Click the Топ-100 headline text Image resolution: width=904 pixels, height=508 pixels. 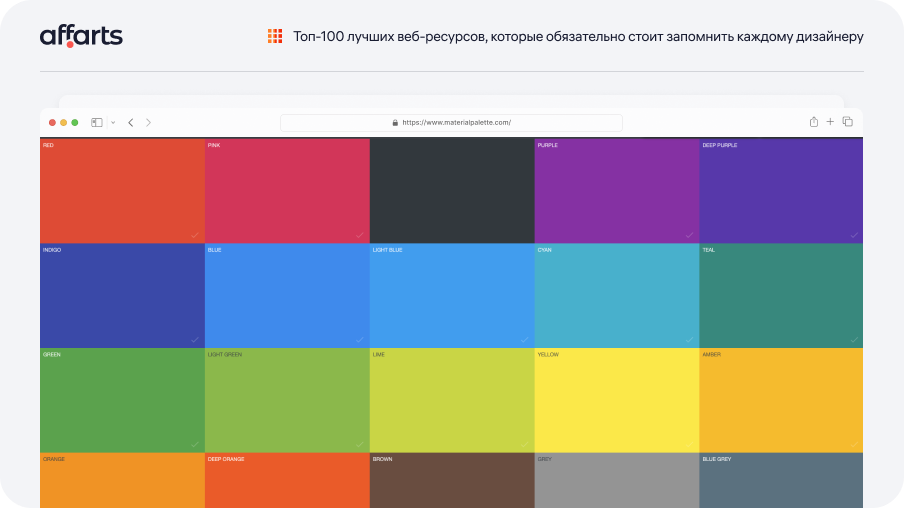[x=578, y=37]
